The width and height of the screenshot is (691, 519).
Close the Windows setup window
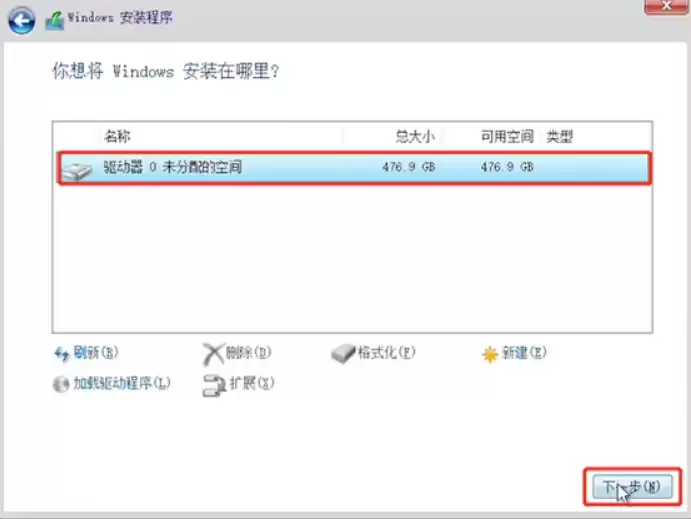coord(666,6)
